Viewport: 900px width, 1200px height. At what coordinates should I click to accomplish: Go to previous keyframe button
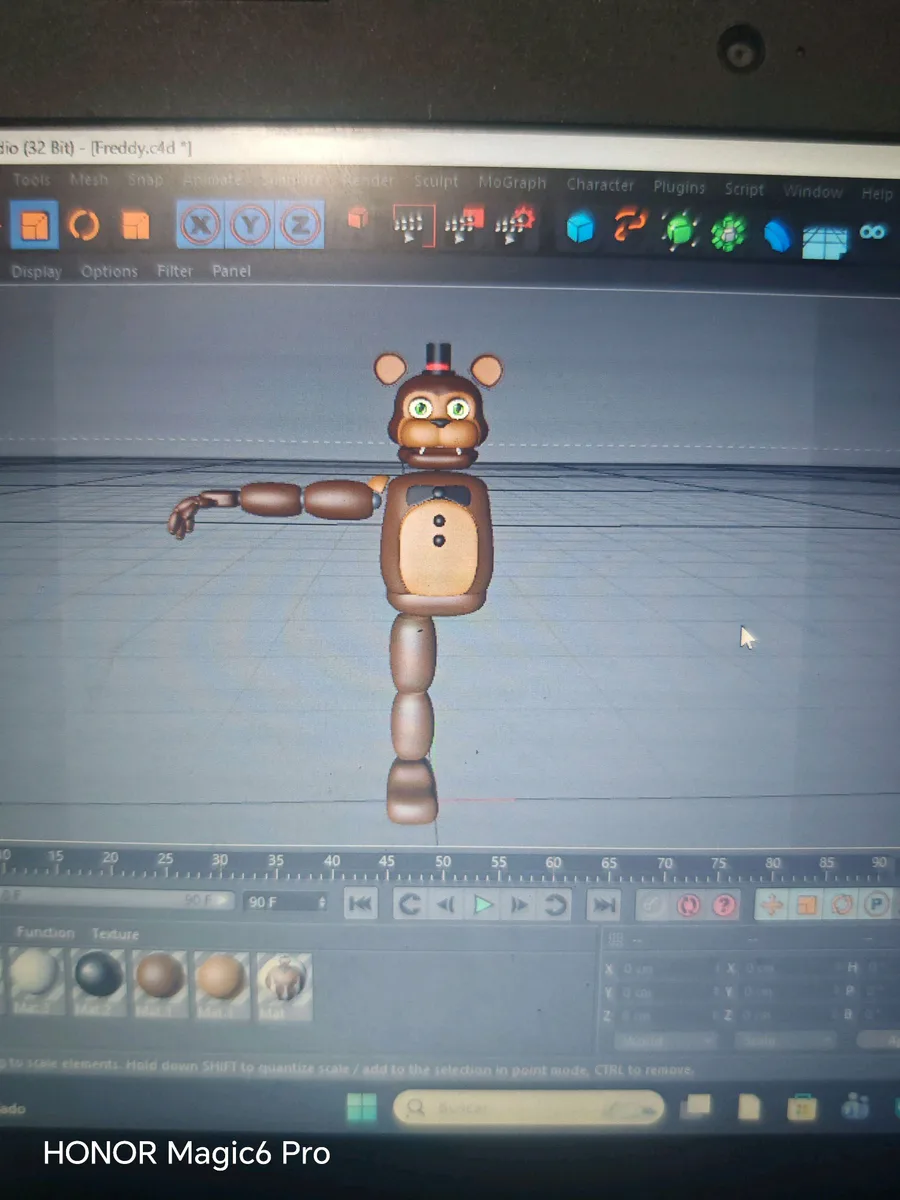pos(408,905)
